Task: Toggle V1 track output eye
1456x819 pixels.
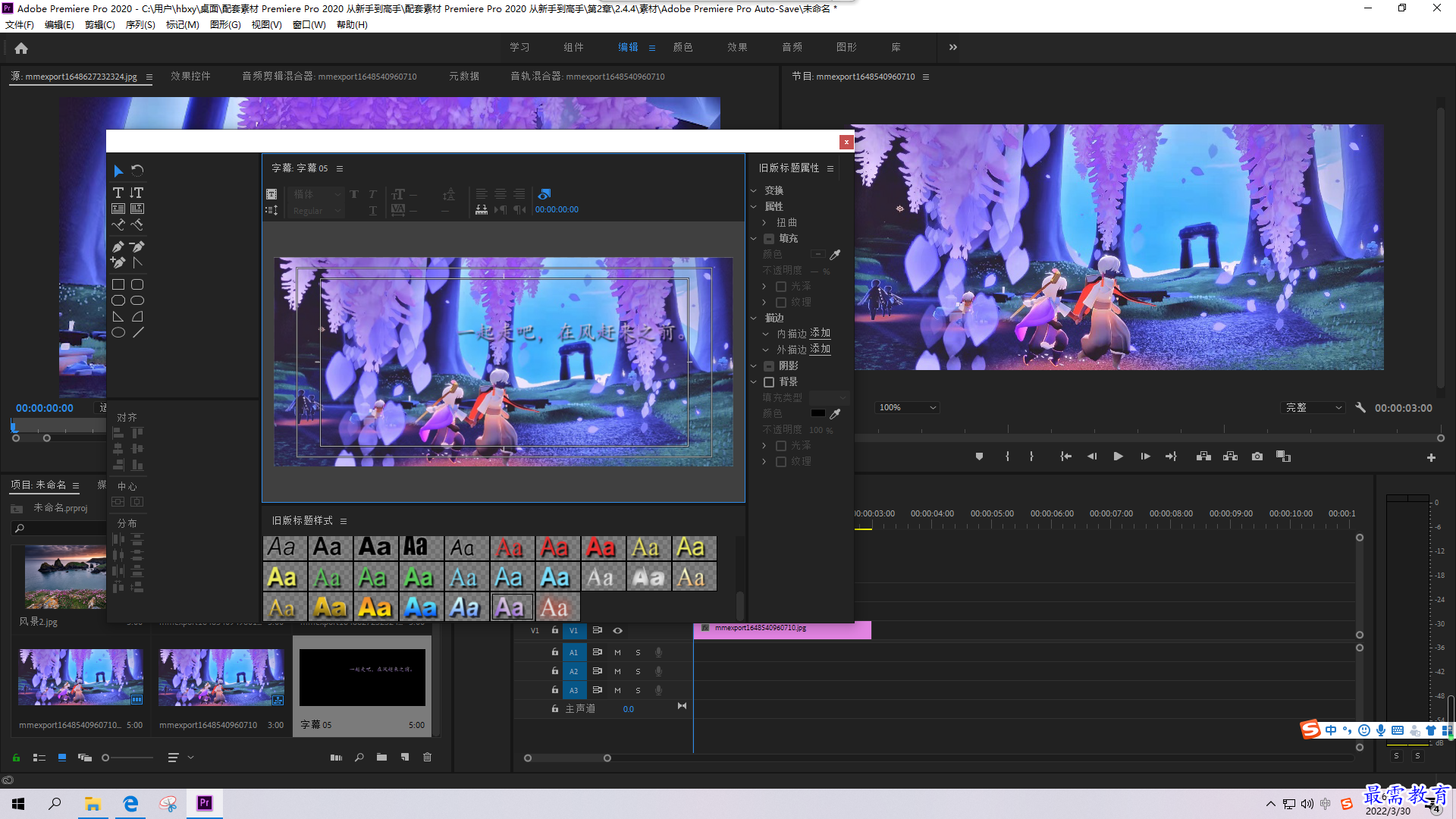Action: tap(618, 630)
